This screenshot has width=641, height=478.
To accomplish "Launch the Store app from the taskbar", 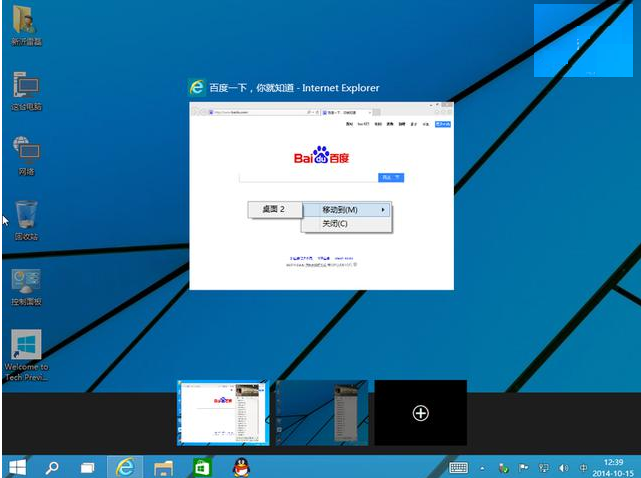I will [202, 467].
